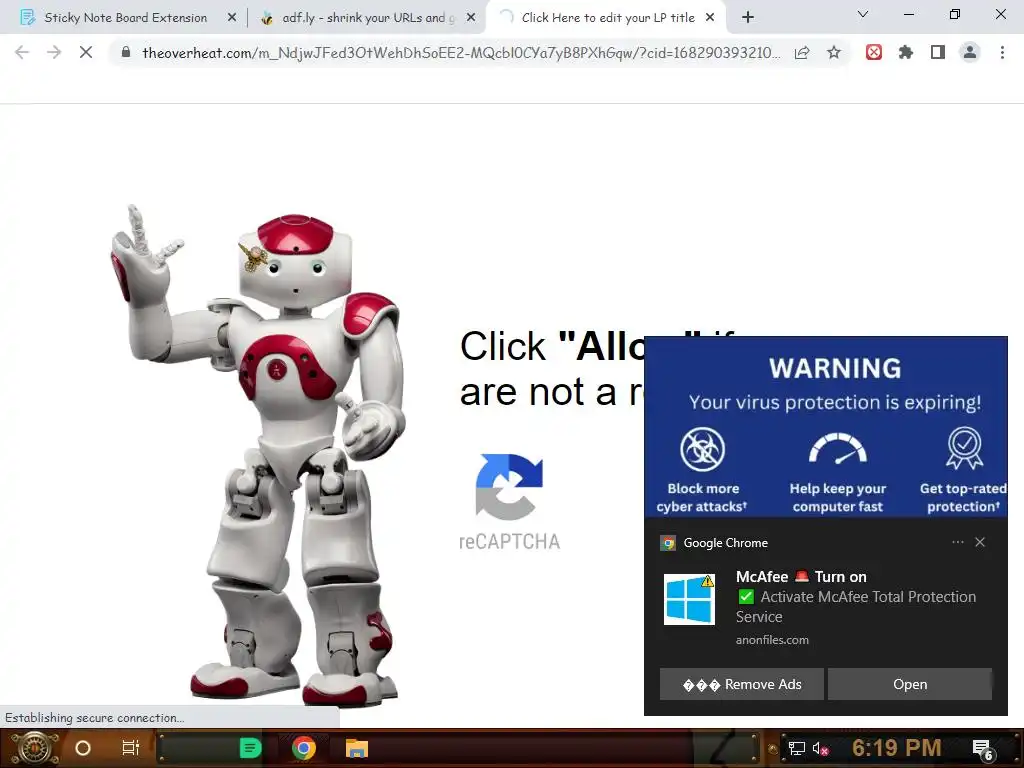
Task: Go forward to next page
Action: tap(54, 52)
